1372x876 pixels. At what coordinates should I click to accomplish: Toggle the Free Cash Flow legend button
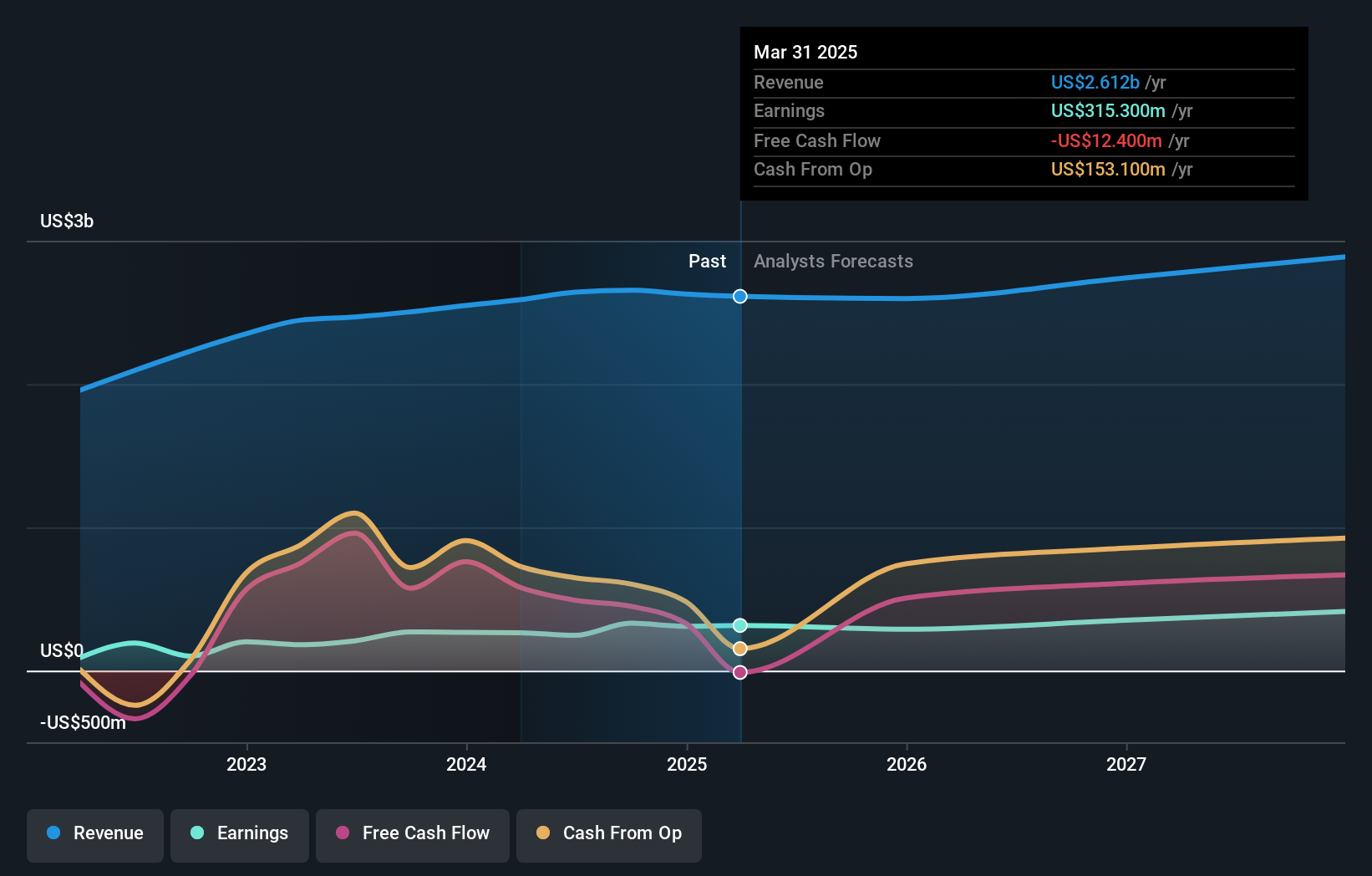click(413, 835)
